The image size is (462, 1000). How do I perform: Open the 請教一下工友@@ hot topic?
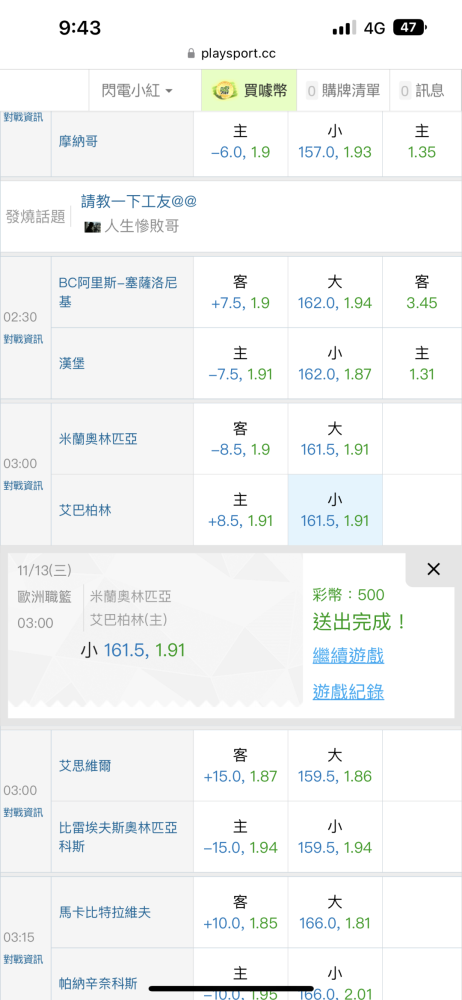tap(138, 201)
